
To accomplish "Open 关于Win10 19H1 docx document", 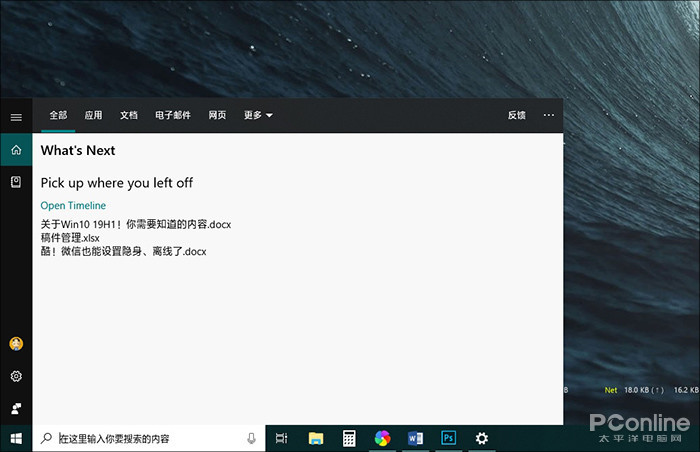I will pyautogui.click(x=136, y=224).
